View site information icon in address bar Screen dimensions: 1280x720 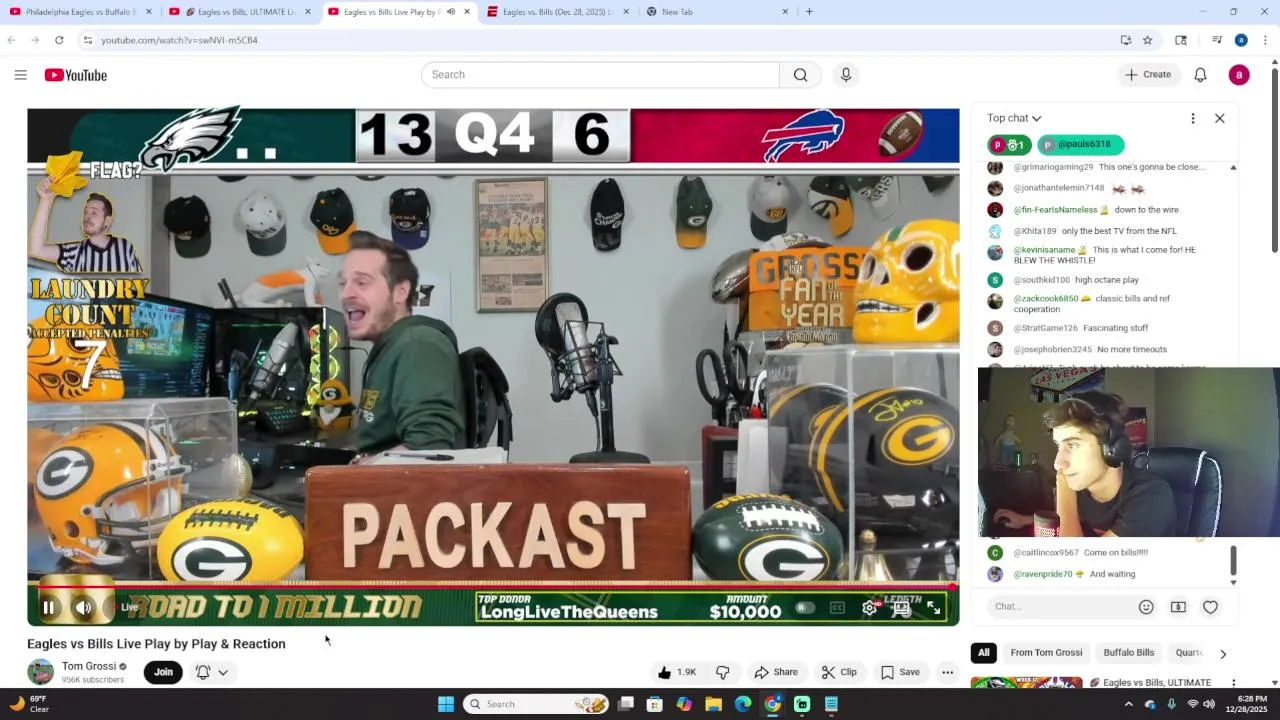[x=88, y=40]
